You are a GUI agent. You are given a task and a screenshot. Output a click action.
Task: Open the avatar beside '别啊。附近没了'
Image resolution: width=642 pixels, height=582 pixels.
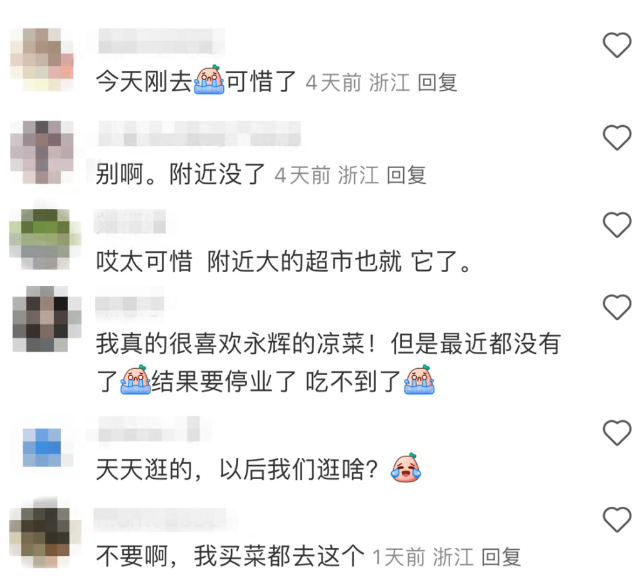point(42,152)
